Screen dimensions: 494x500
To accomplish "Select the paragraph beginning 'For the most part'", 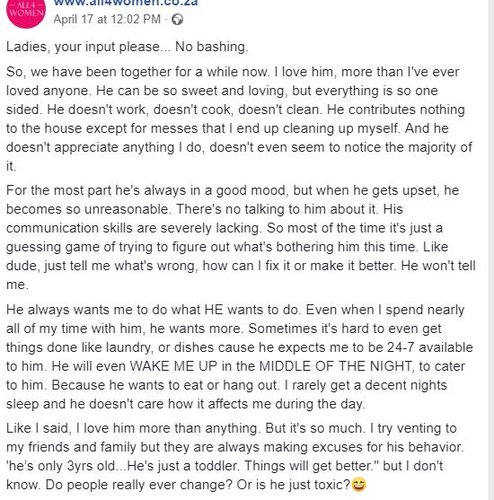I will (241, 237).
